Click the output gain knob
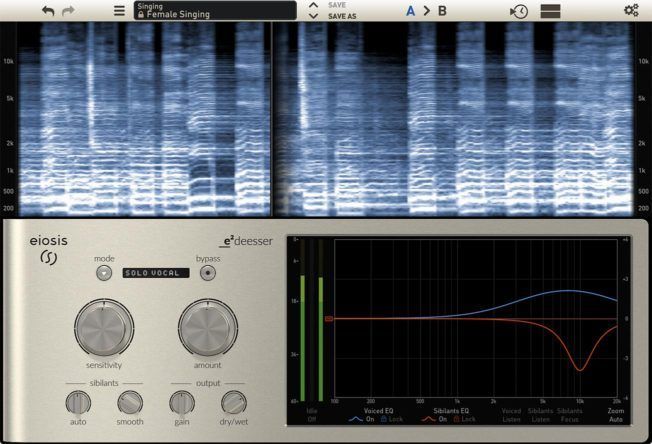Viewport: 652px width, 444px height. pos(182,403)
